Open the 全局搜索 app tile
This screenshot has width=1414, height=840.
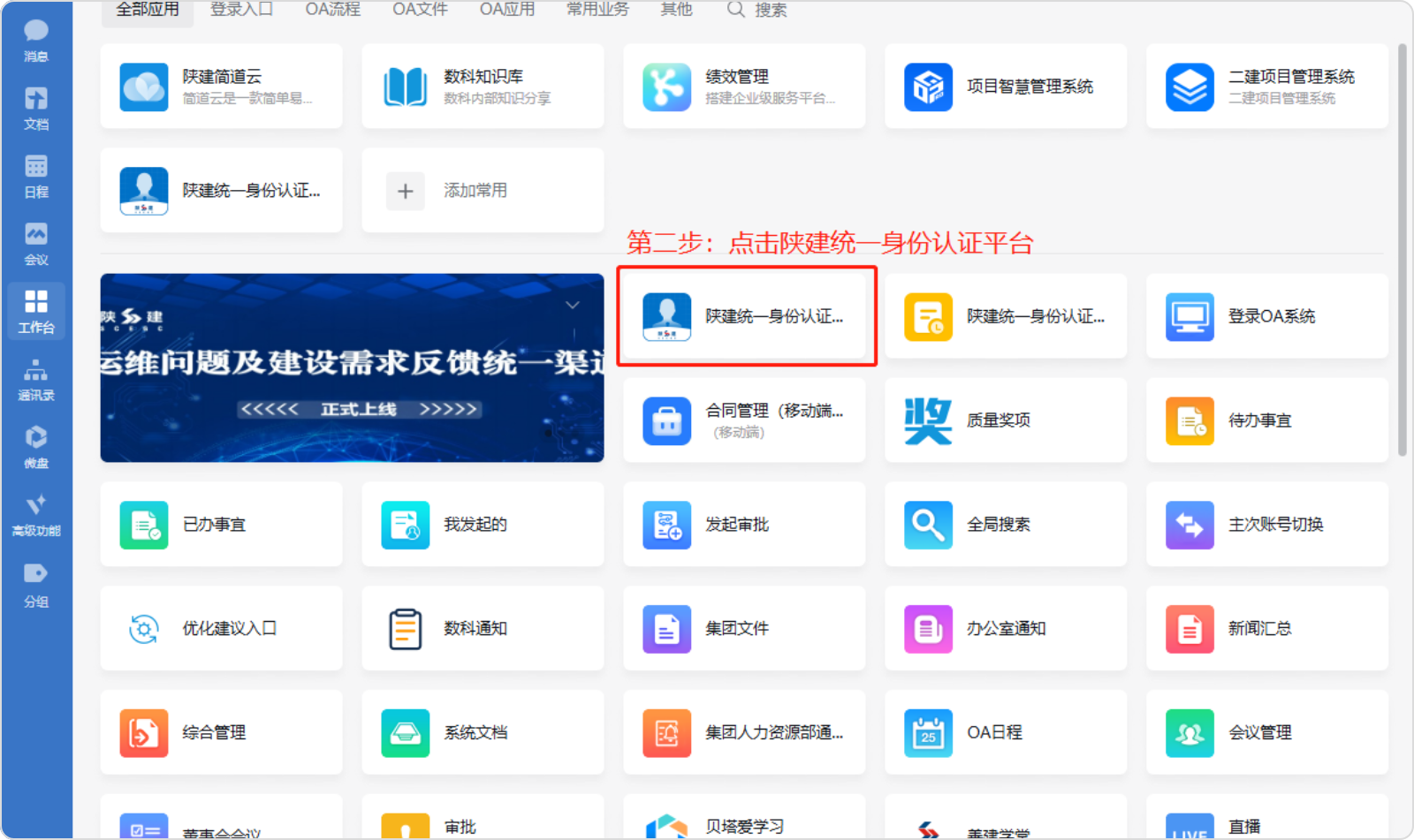tap(1005, 525)
